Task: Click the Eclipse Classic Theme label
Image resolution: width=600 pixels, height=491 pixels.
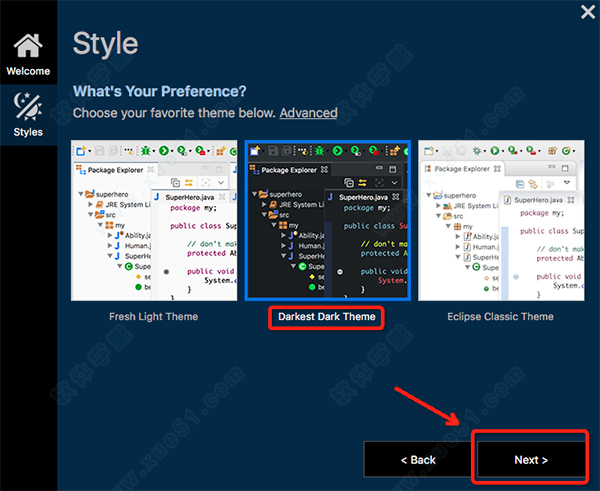Action: click(x=499, y=317)
